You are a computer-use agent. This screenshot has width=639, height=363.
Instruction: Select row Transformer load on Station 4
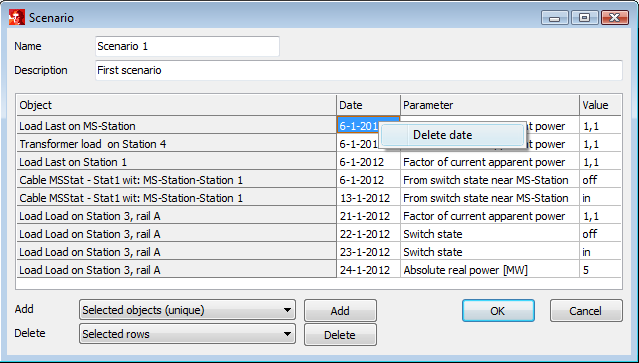pyautogui.click(x=176, y=144)
